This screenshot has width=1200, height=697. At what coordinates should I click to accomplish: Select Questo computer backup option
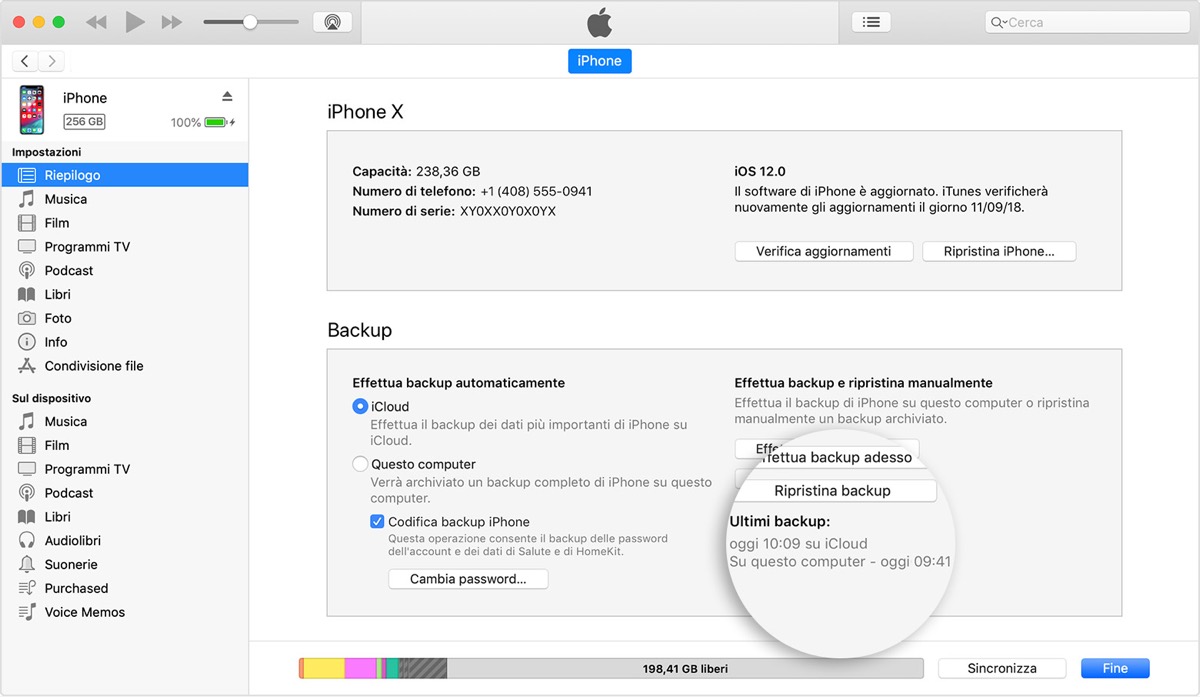(360, 464)
